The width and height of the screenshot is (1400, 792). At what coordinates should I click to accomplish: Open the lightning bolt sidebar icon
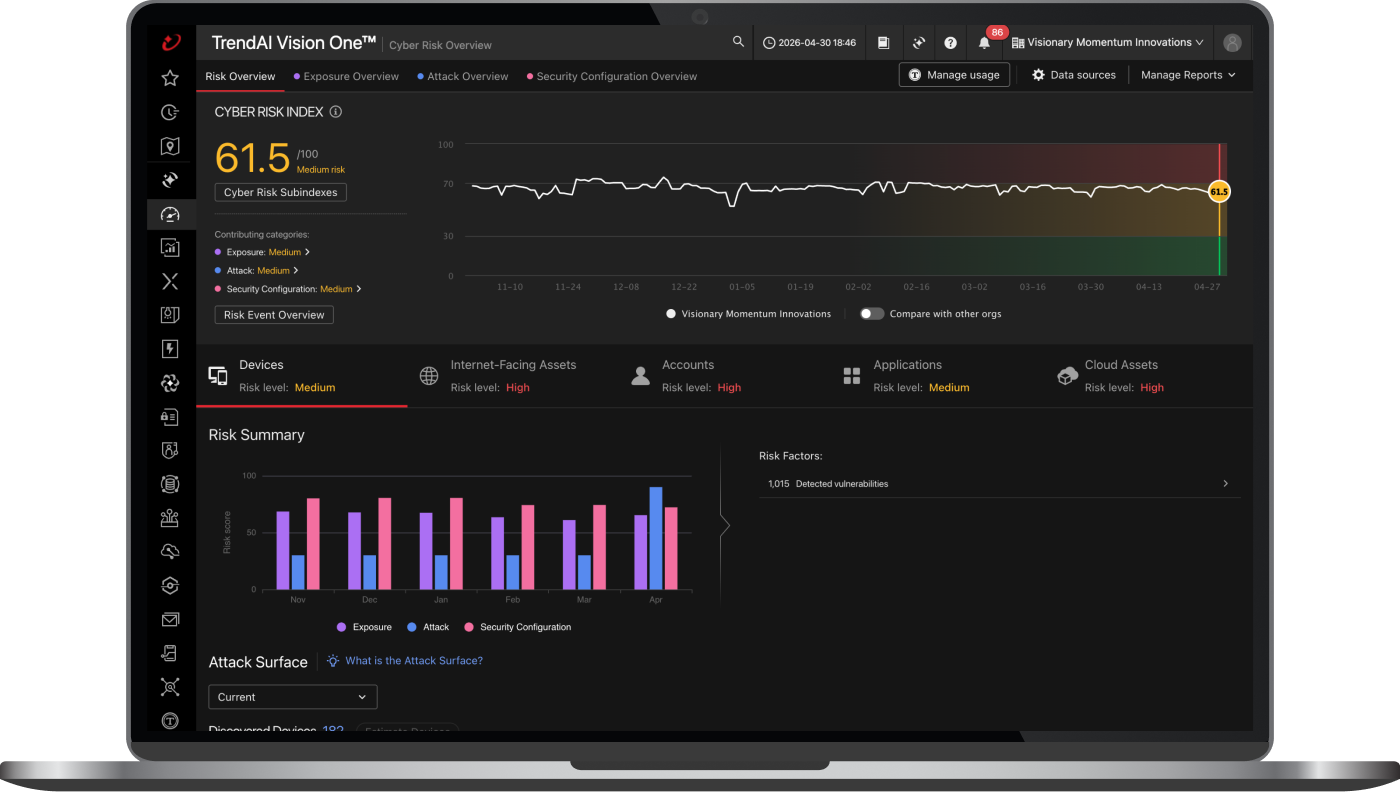point(170,349)
